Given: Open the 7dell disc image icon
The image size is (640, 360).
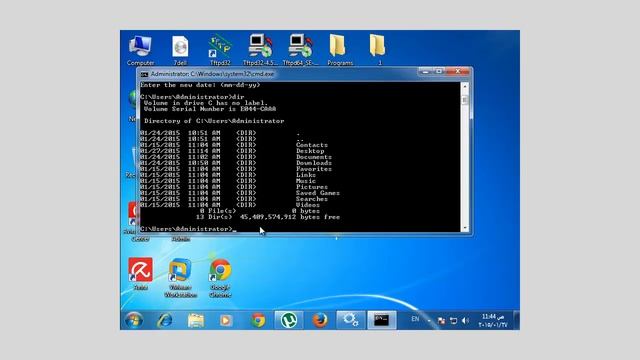Looking at the screenshot, I should coord(180,50).
